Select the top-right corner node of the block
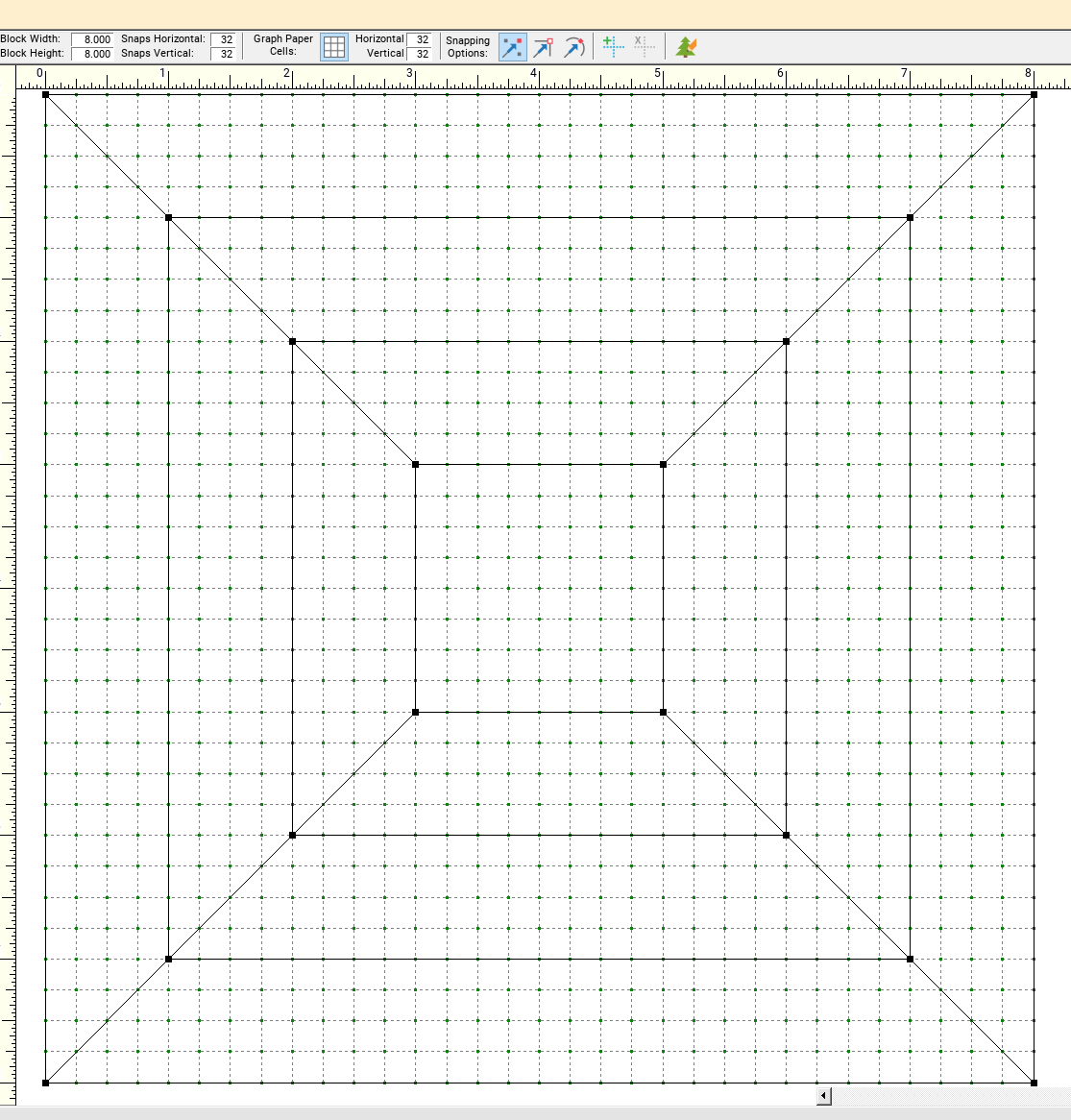Screen dimensions: 1071x1120 tap(1034, 94)
